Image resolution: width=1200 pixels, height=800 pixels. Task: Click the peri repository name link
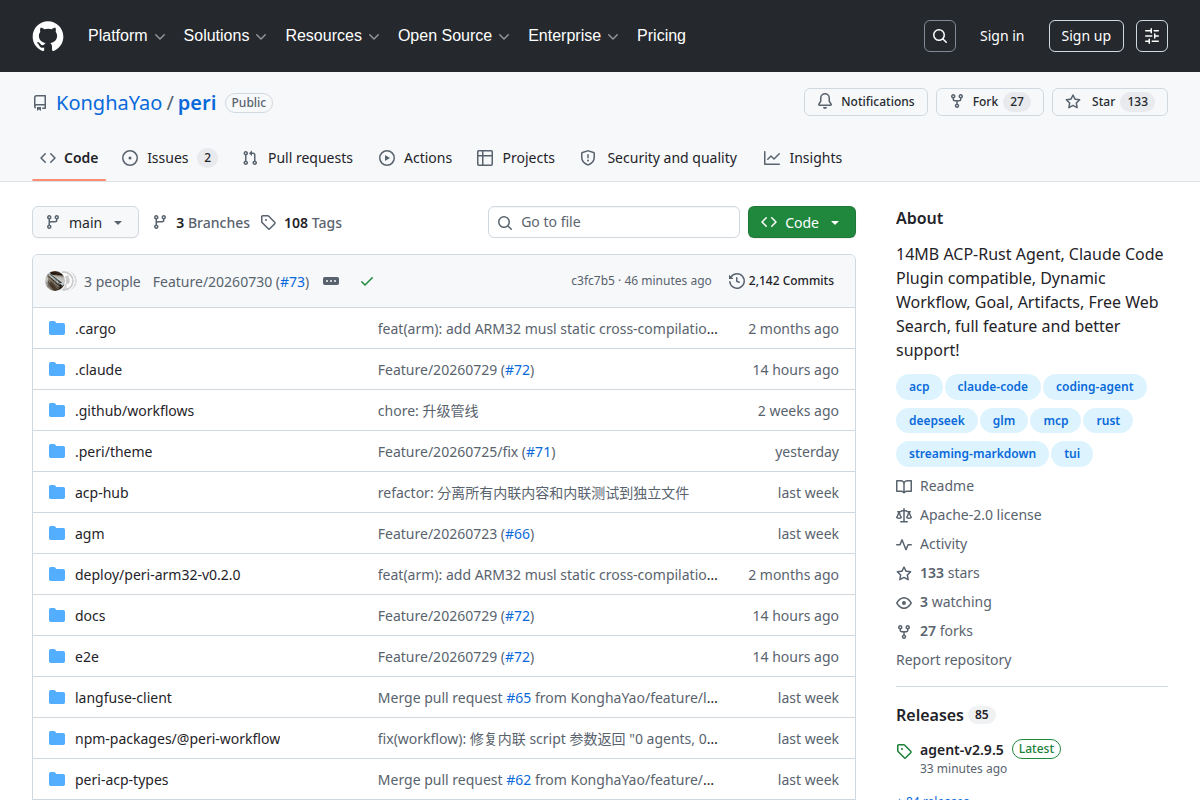(x=197, y=103)
